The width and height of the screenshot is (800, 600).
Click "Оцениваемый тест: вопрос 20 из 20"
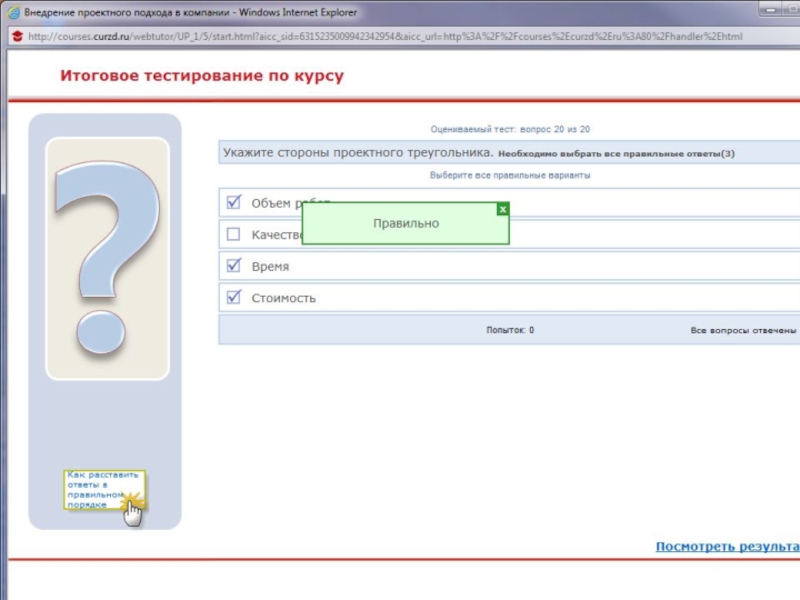coord(510,129)
